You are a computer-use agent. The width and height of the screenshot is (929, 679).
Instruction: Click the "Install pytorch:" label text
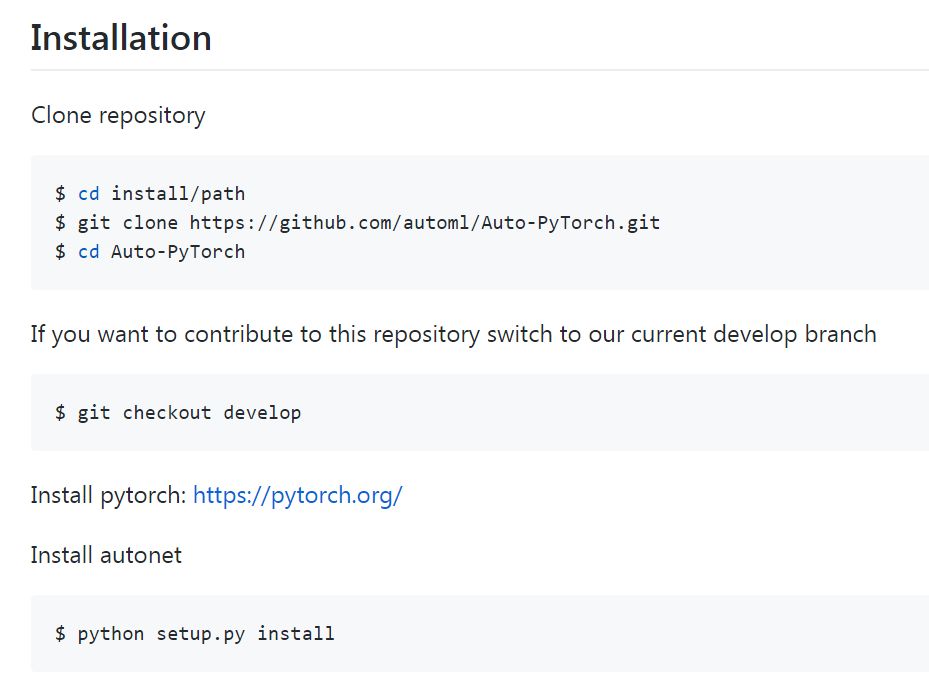pos(108,495)
